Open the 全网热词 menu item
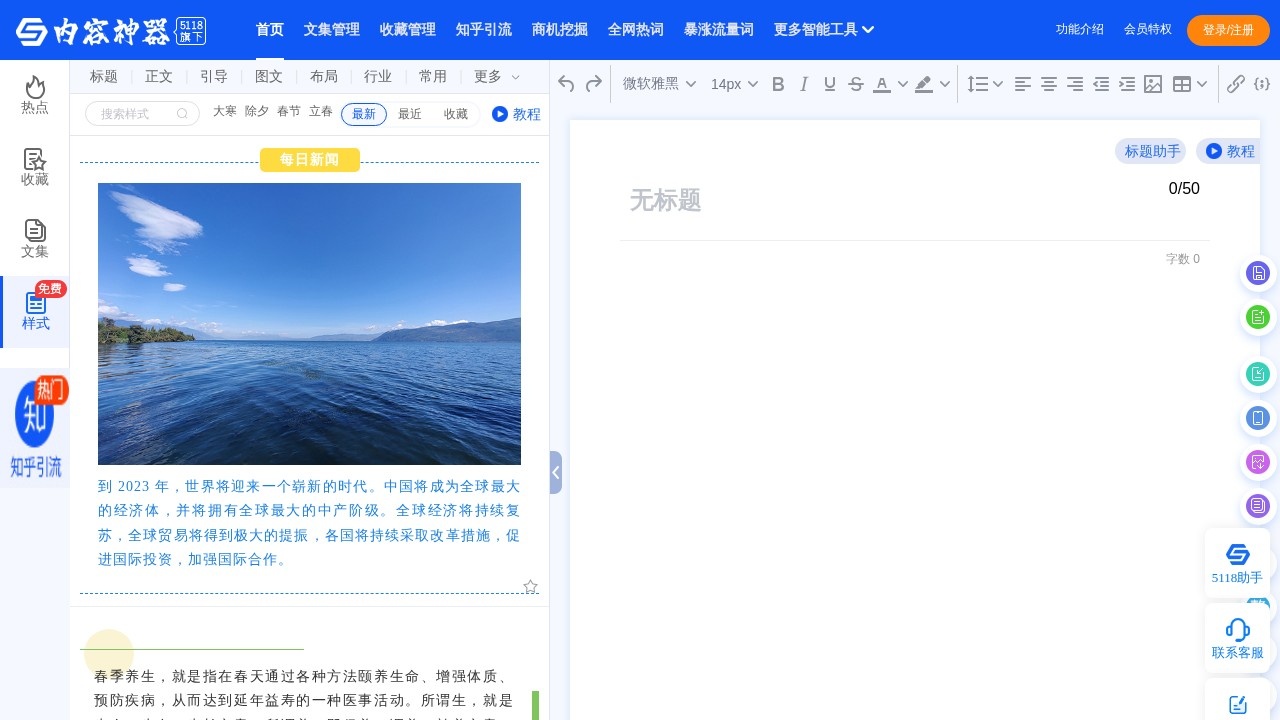The height and width of the screenshot is (720, 1280). [636, 30]
